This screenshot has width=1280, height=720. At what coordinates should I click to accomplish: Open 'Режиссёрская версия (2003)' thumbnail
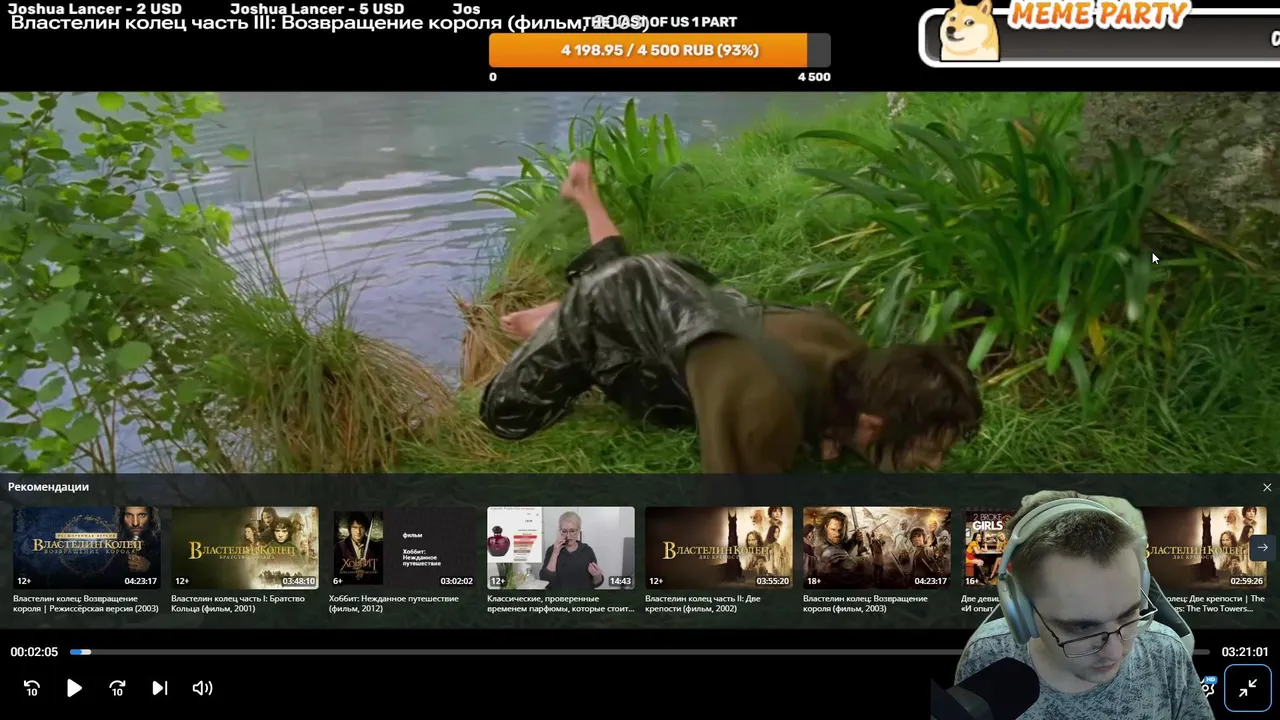click(x=87, y=547)
